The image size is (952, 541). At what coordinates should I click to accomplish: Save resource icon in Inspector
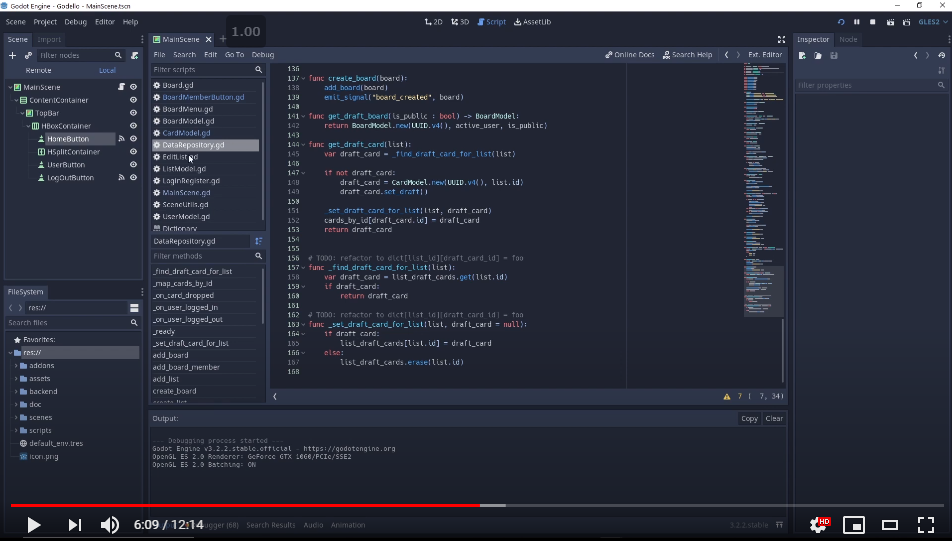pos(834,55)
